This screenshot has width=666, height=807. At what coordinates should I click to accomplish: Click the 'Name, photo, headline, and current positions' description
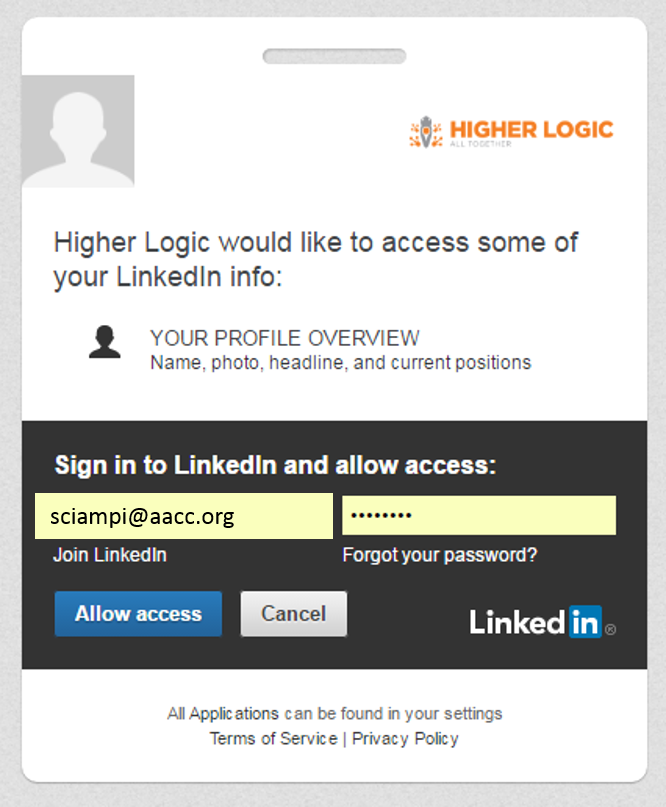point(340,362)
